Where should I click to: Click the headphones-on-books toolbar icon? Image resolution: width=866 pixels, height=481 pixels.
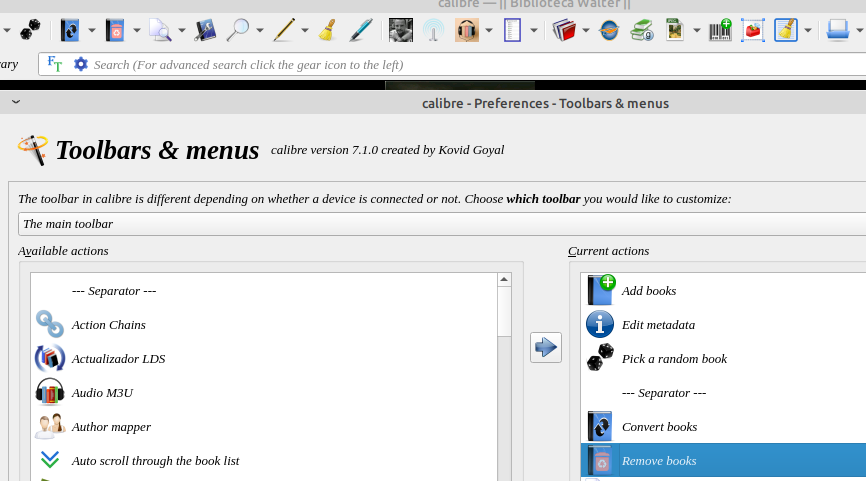point(467,30)
